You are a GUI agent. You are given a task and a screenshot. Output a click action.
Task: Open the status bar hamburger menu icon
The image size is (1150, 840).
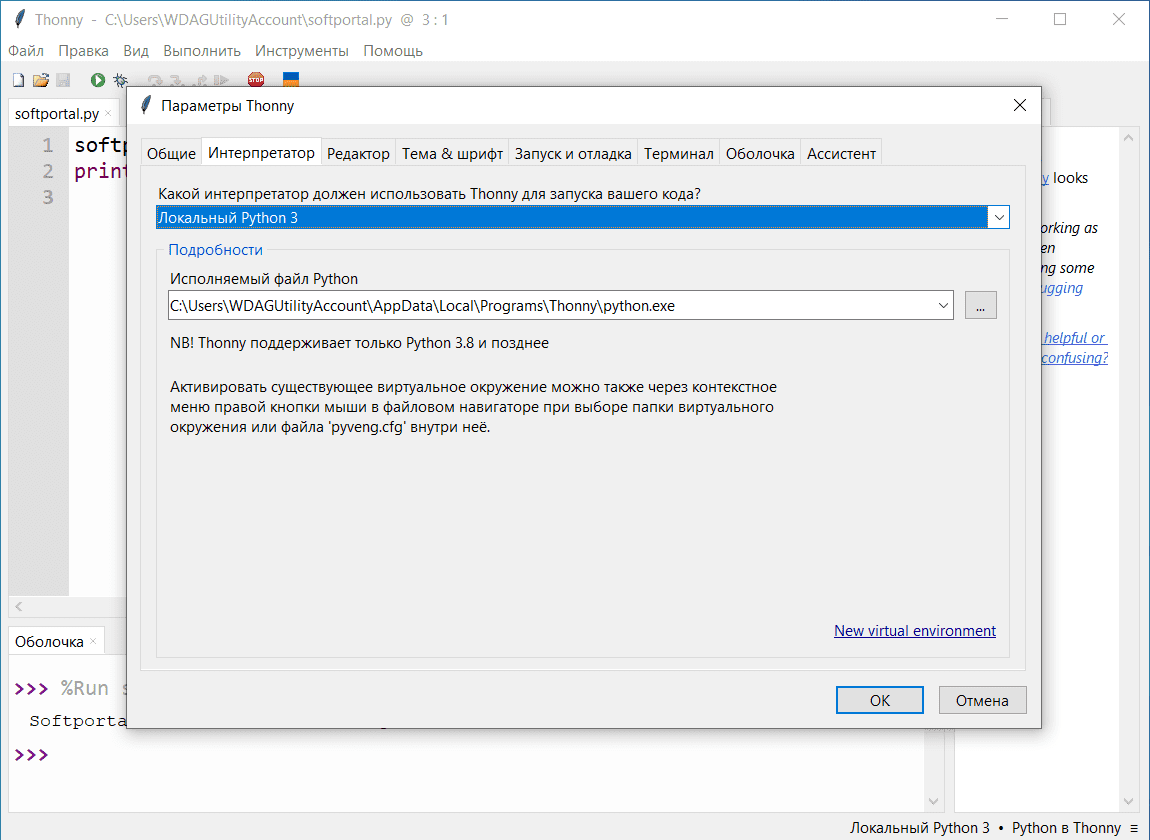click(1134, 828)
